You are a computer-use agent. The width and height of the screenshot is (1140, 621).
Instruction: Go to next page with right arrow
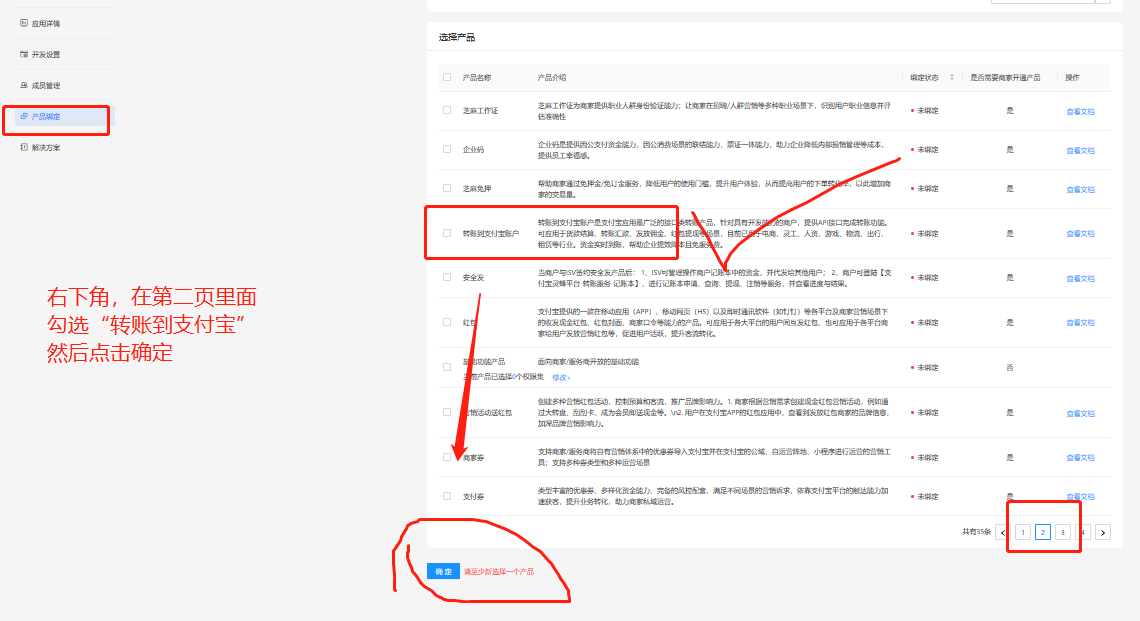(1103, 532)
